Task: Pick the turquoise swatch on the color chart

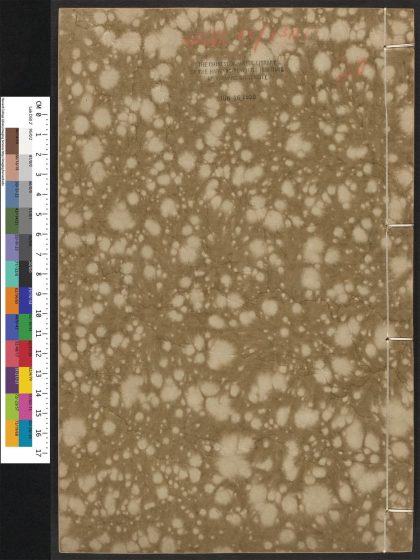Action: tap(12, 274)
